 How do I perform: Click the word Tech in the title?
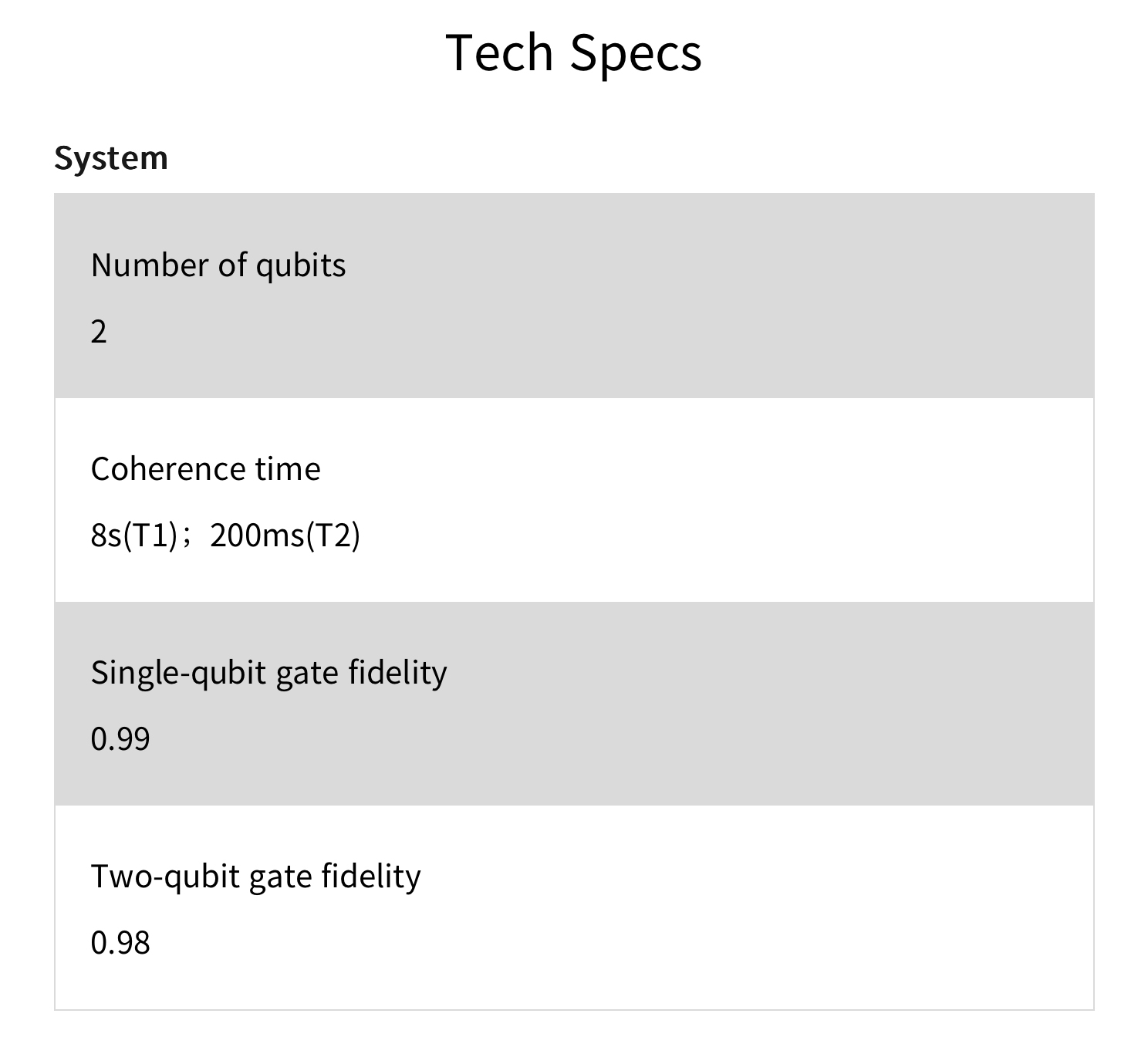(x=500, y=53)
